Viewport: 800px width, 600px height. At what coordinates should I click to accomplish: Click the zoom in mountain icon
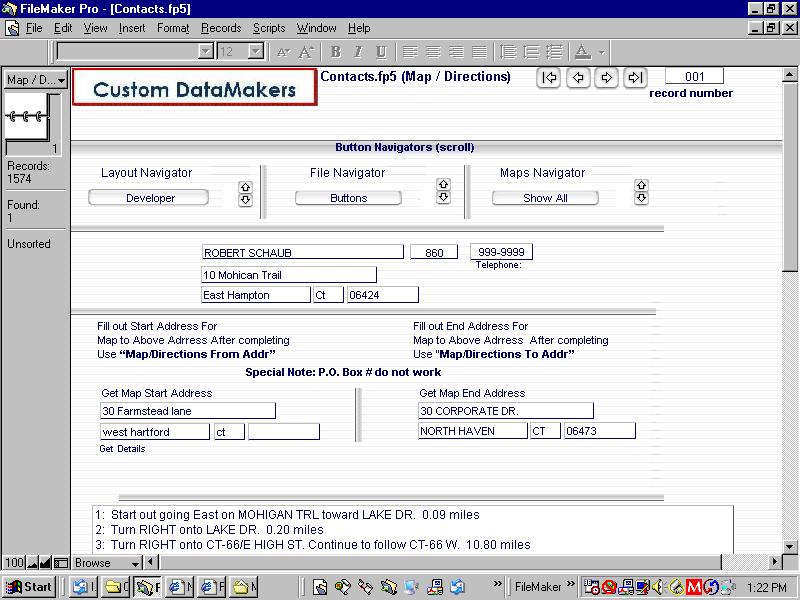(x=45, y=563)
